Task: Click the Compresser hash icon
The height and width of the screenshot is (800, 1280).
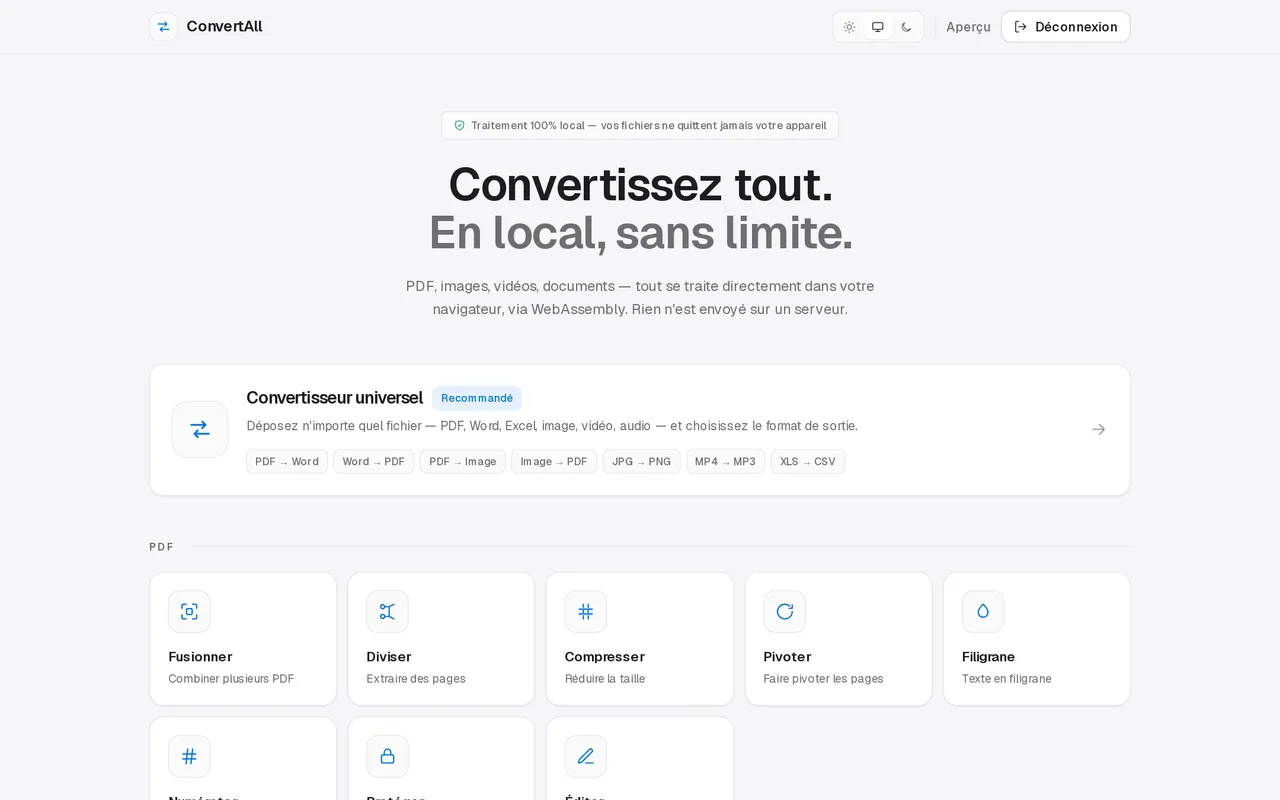Action: (x=586, y=612)
